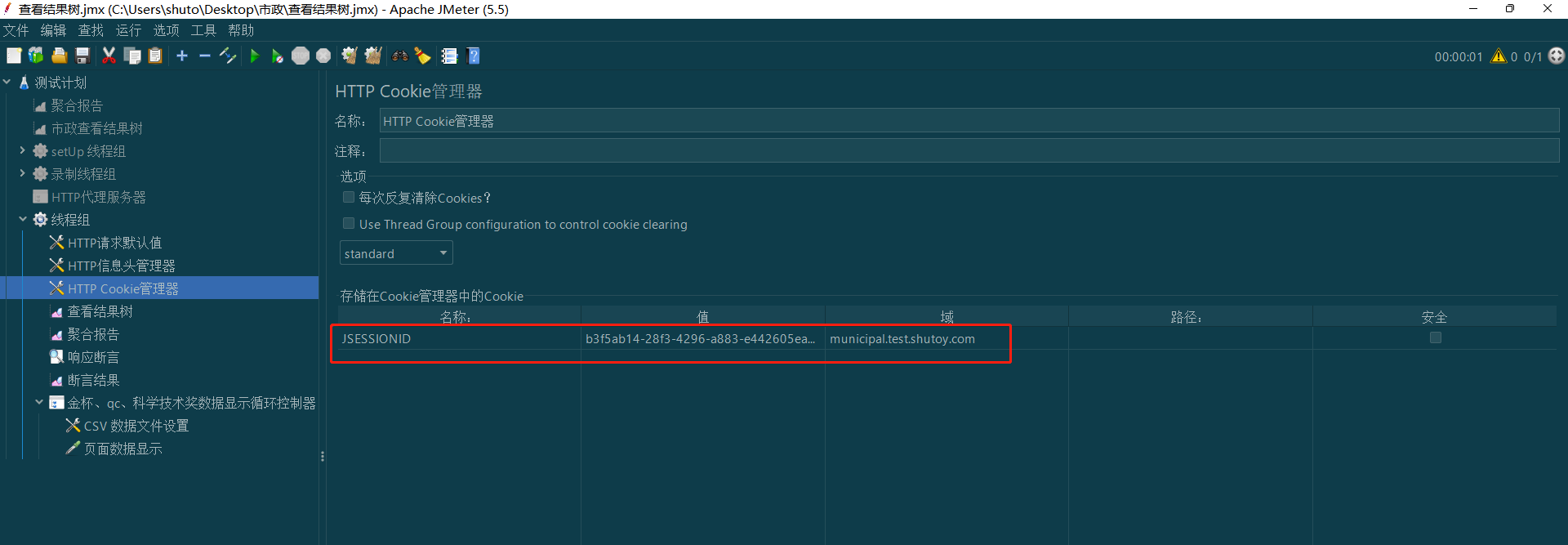Collapse all nodes with minus icon

tap(205, 56)
